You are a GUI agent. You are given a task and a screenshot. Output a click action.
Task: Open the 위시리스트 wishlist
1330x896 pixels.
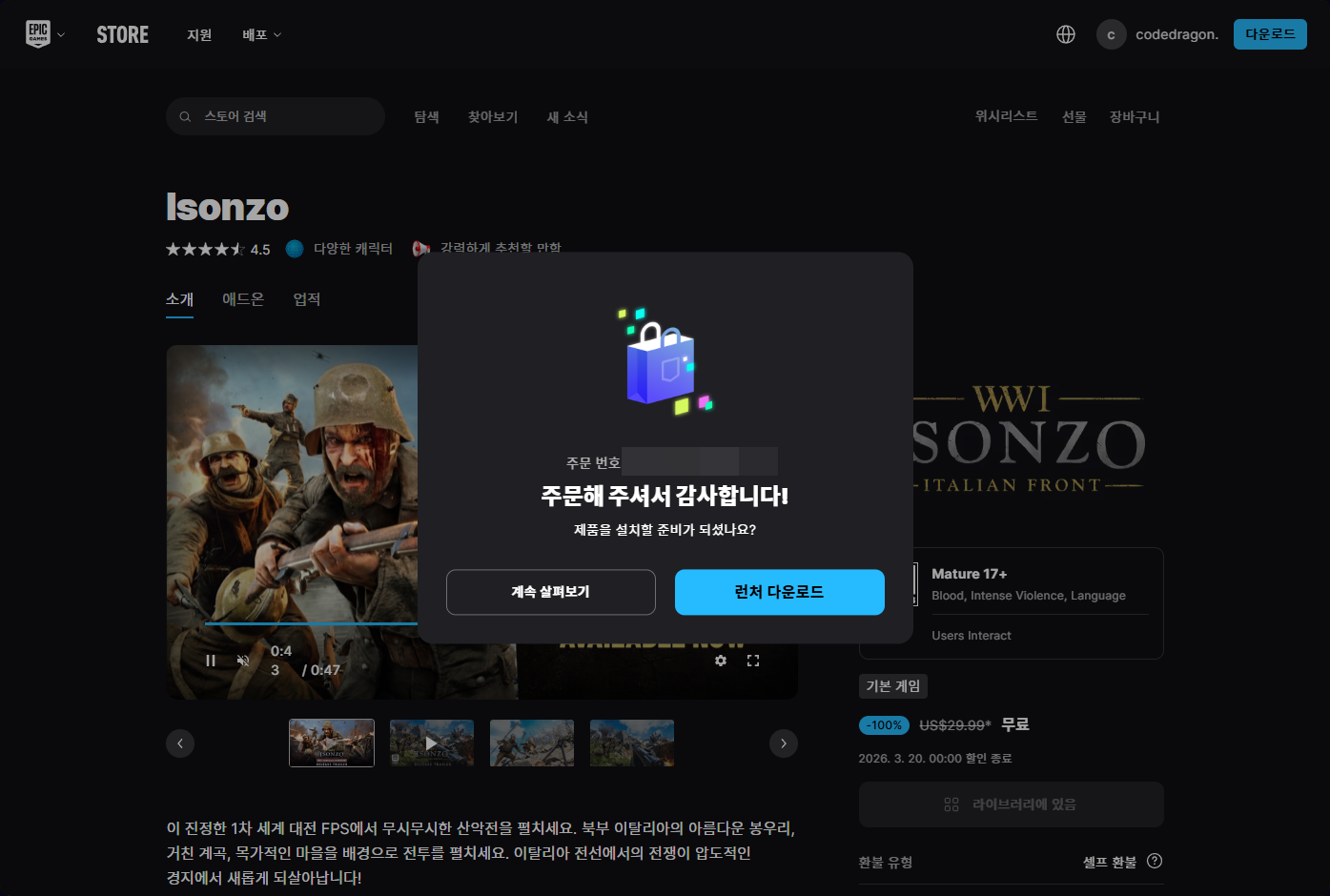coord(1006,116)
